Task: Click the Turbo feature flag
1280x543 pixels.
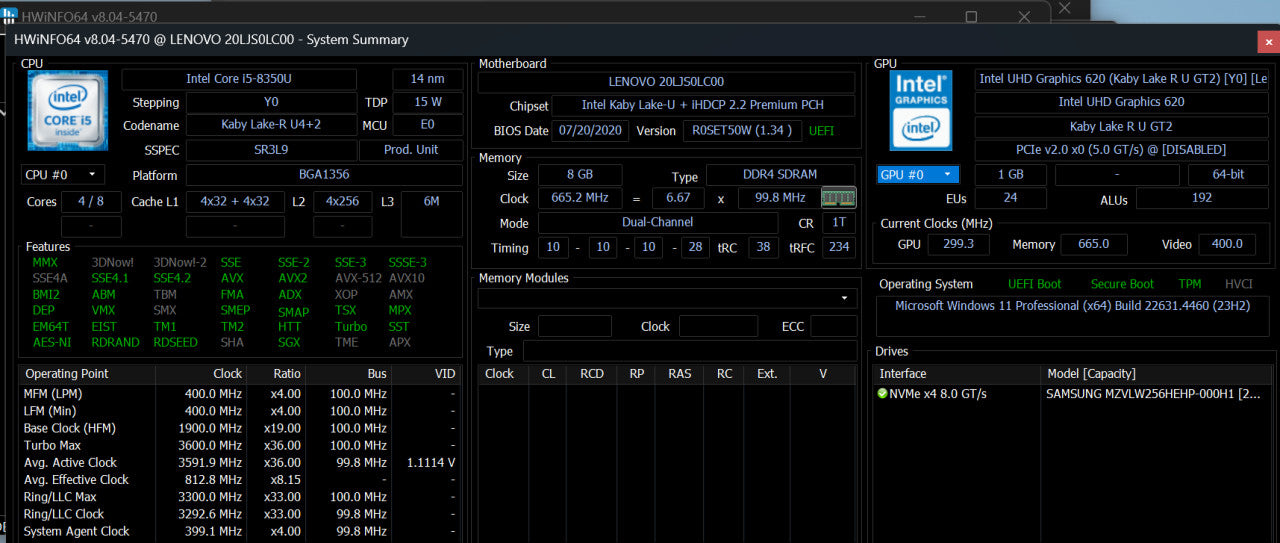Action: point(350,326)
